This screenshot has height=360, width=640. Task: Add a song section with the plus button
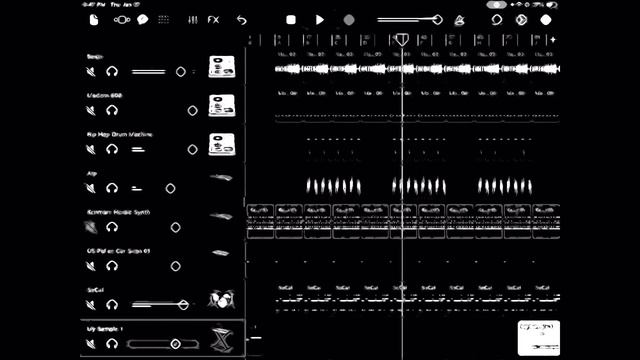[x=553, y=40]
